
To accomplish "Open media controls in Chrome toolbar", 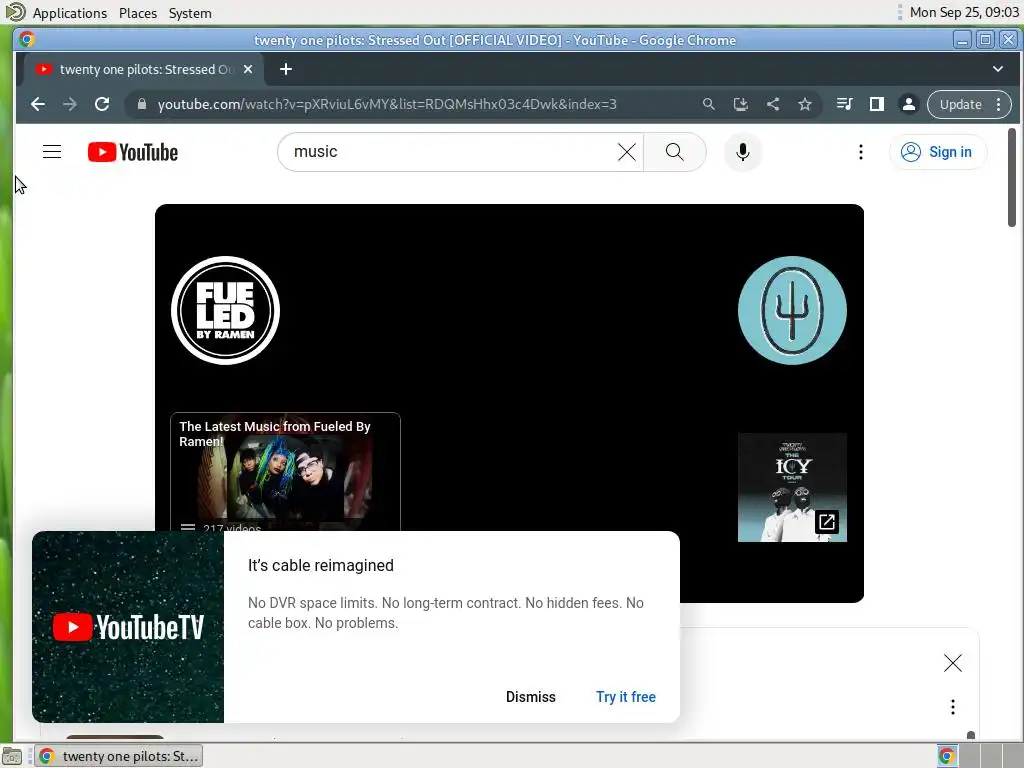I will pos(844,104).
